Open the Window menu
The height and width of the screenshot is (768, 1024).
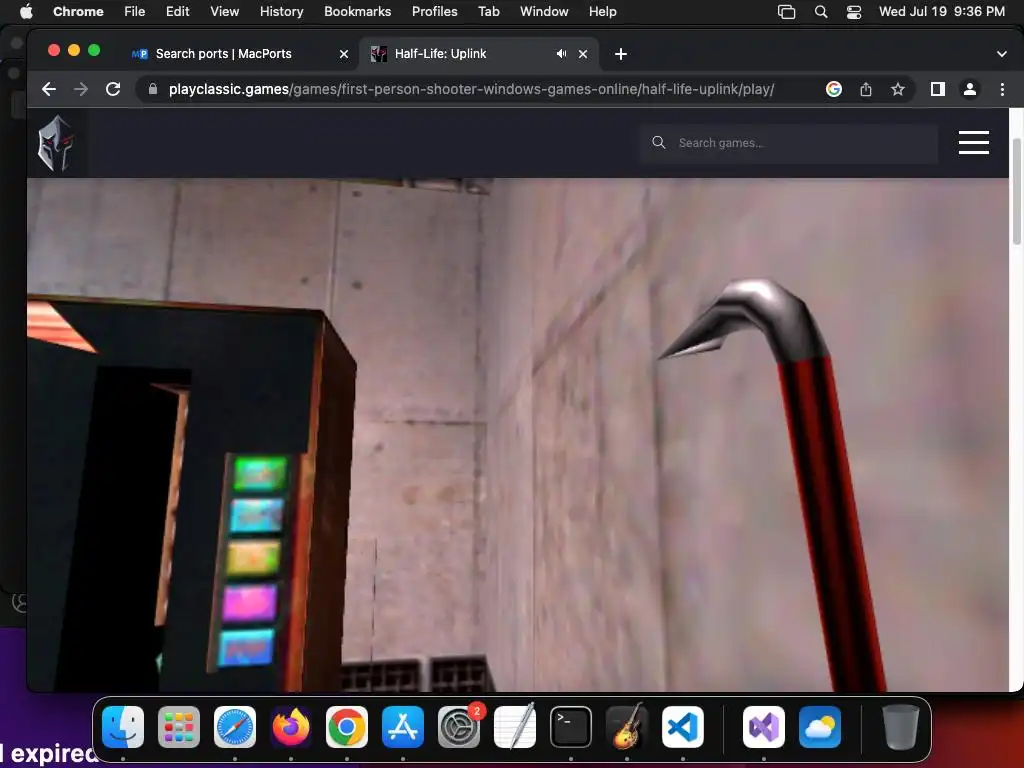point(544,12)
